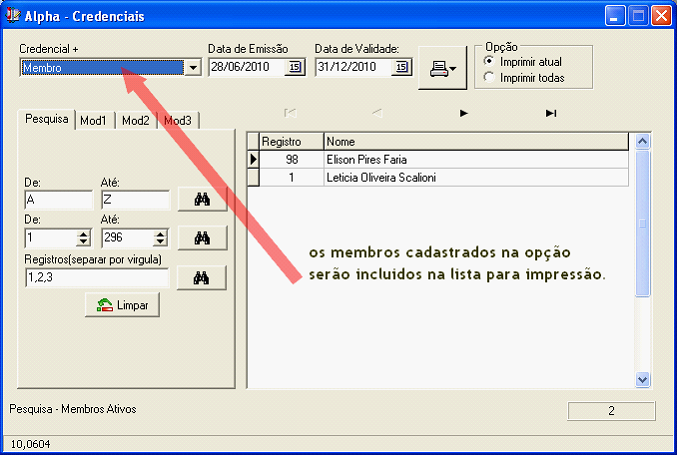The height and width of the screenshot is (456, 678).
Task: Click the Registro column header
Action: click(x=291, y=142)
